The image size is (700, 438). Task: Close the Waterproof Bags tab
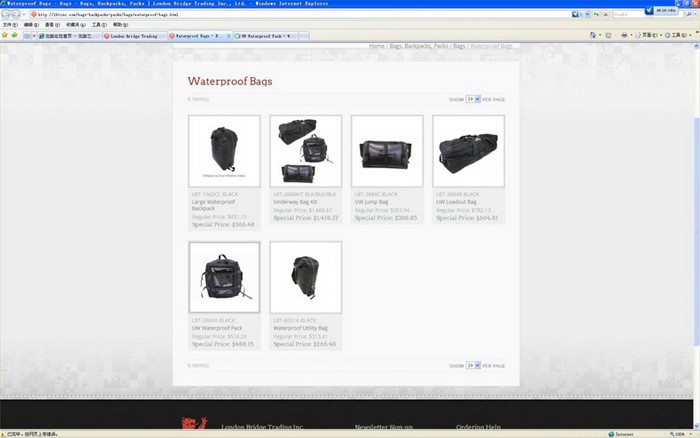229,36
